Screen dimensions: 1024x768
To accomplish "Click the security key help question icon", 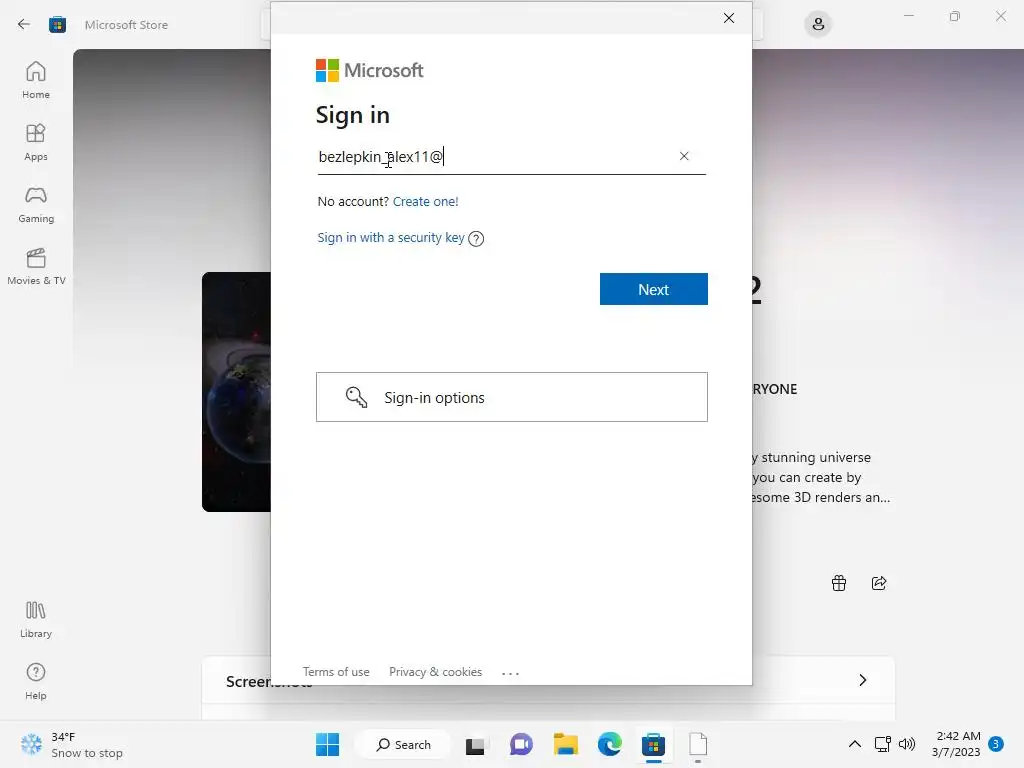I will click(x=476, y=238).
